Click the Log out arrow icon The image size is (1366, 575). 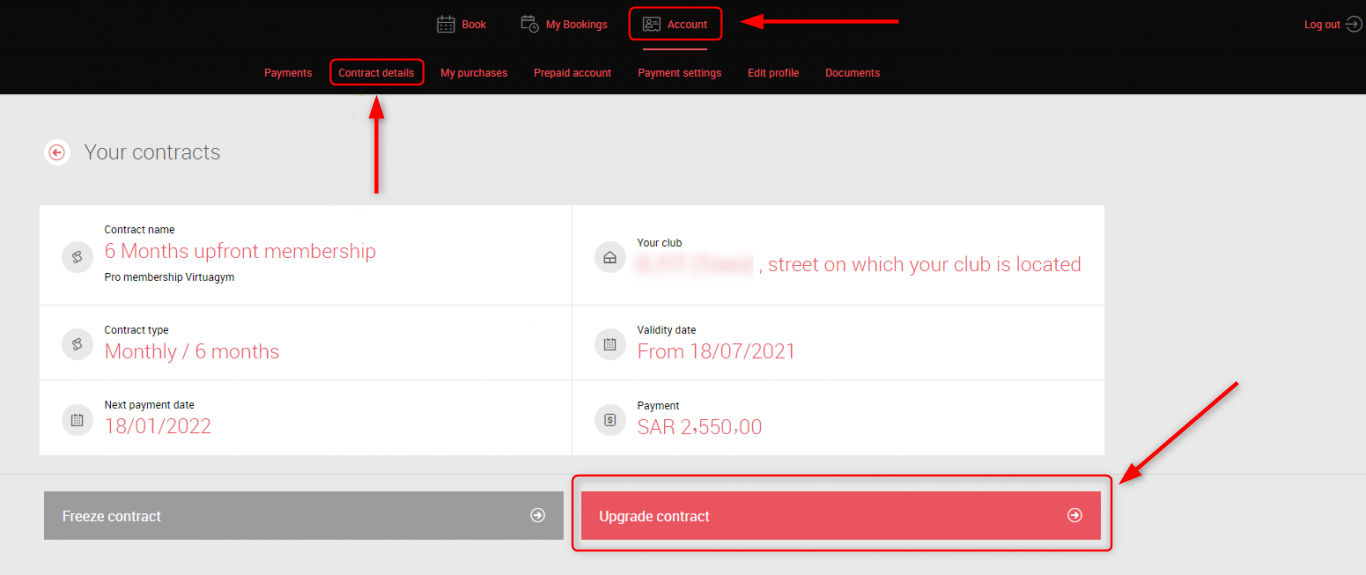[1354, 24]
